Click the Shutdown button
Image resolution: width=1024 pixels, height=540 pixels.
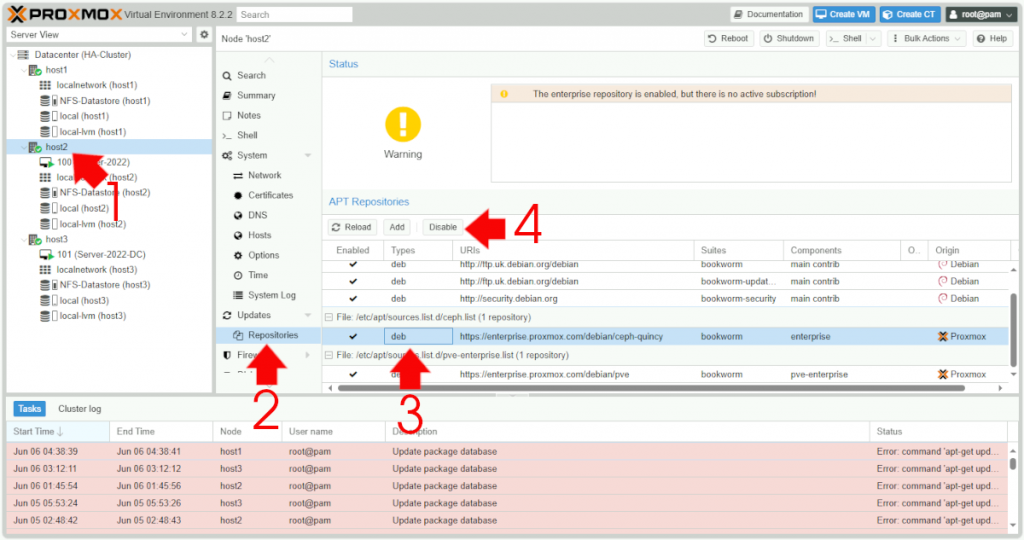pyautogui.click(x=789, y=39)
